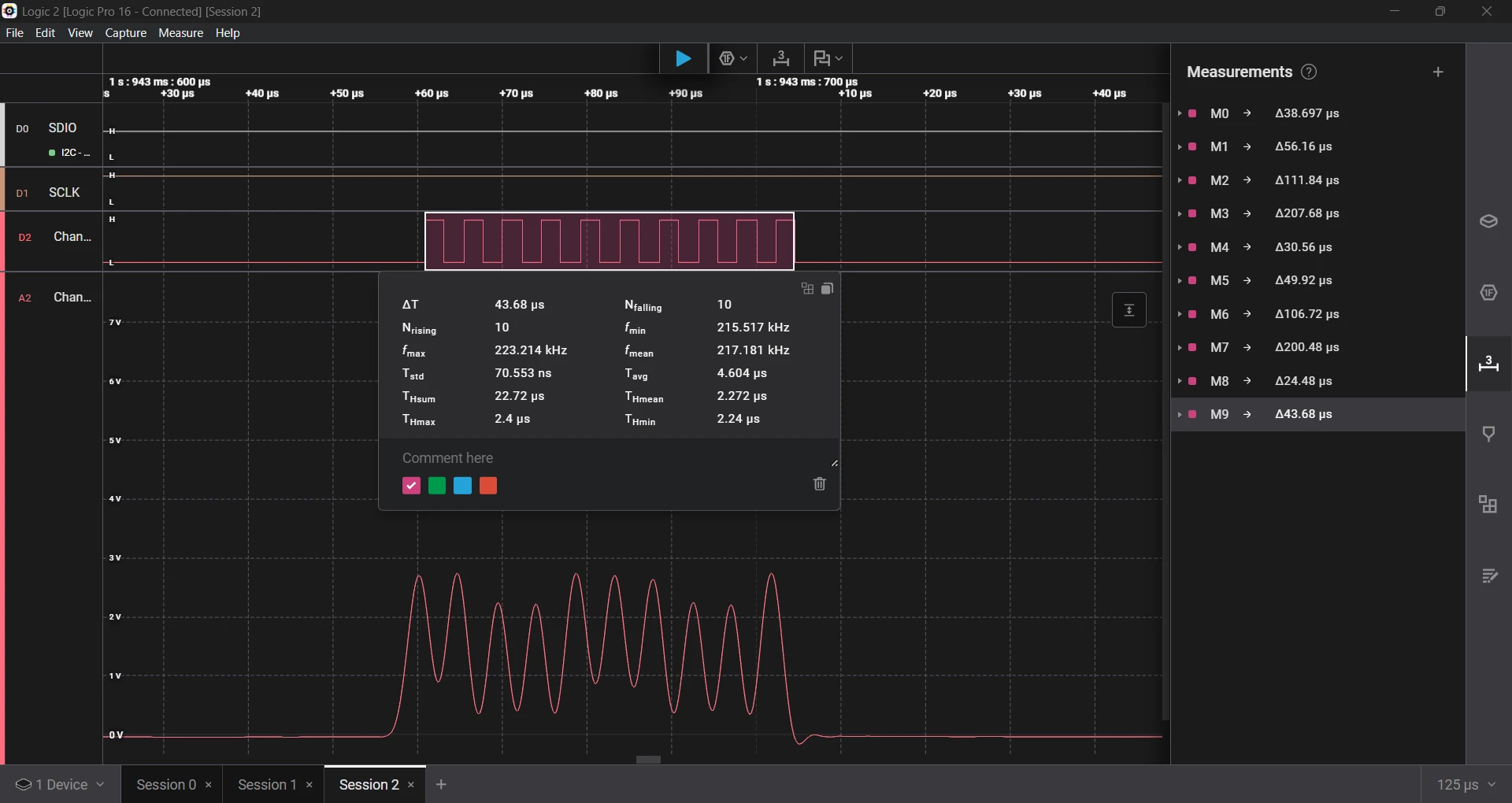
Task: Open the Extensions panel icon
Action: click(x=1488, y=505)
